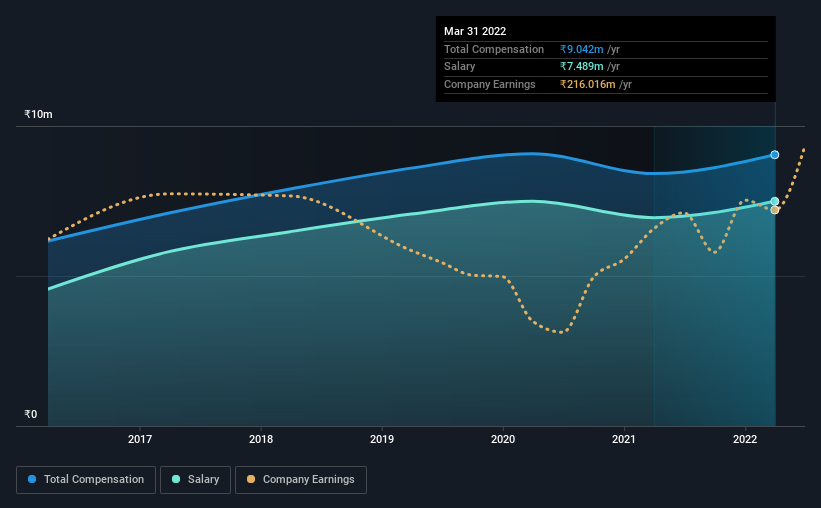Image resolution: width=821 pixels, height=508 pixels.
Task: Click the ₹7.489m salary value
Action: coord(581,67)
